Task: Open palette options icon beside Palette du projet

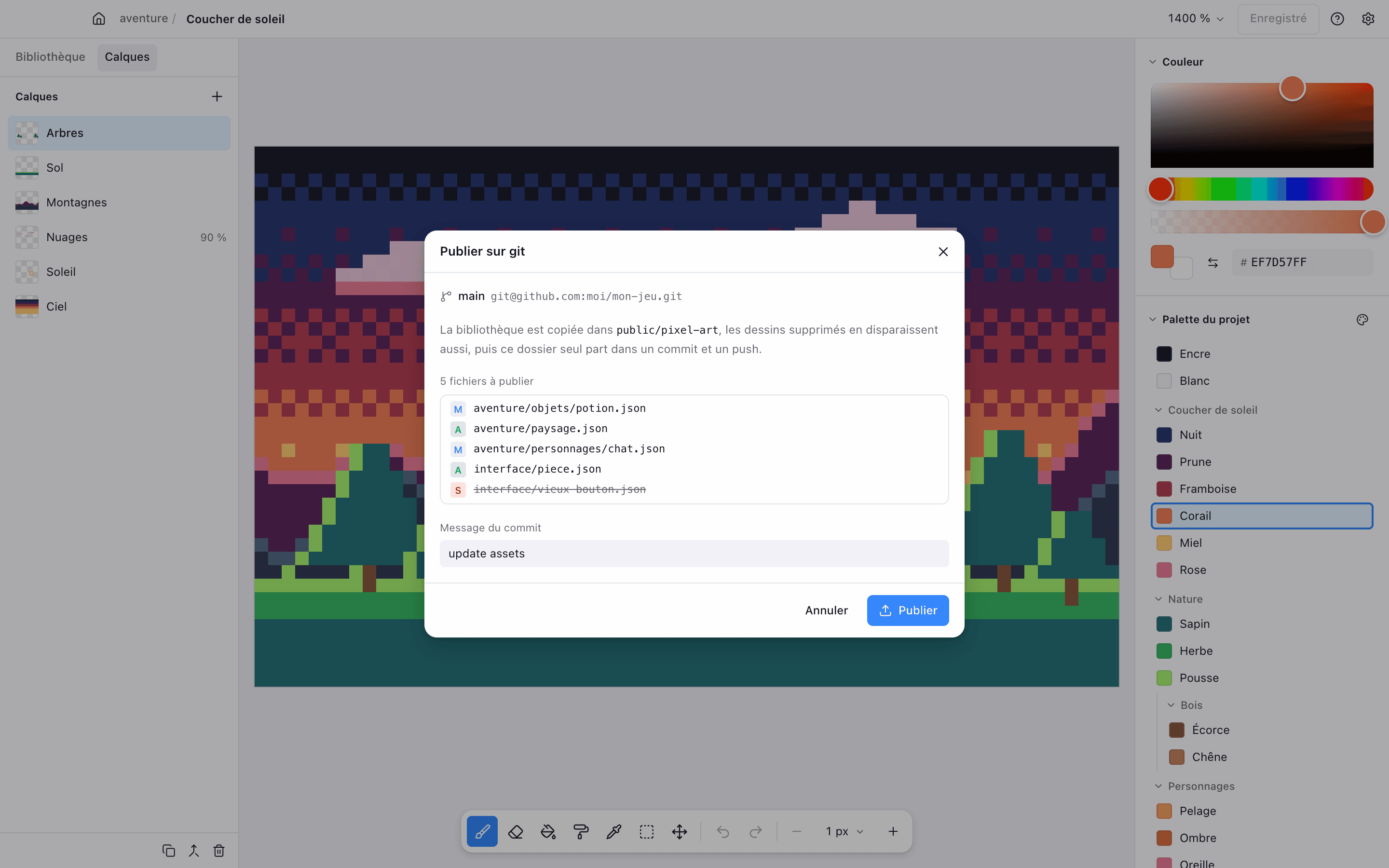Action: [x=1362, y=319]
